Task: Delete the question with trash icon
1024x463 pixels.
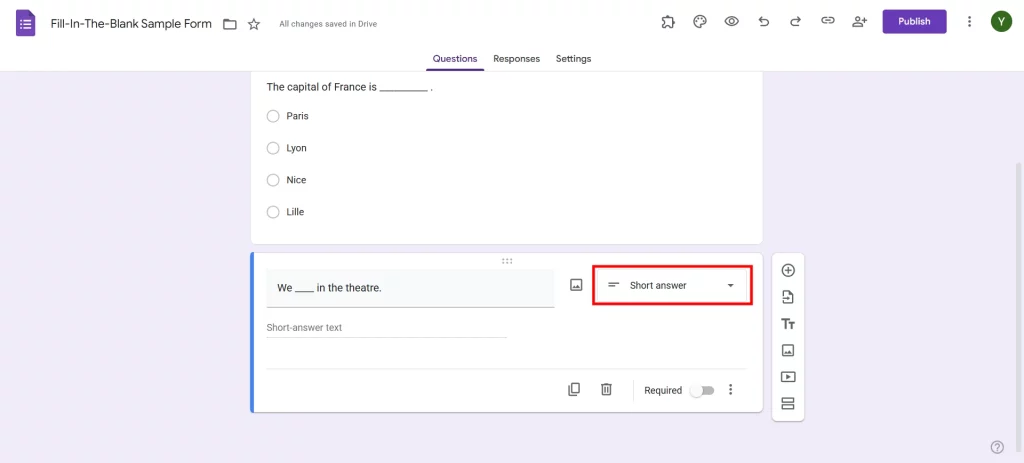Action: pyautogui.click(x=606, y=390)
